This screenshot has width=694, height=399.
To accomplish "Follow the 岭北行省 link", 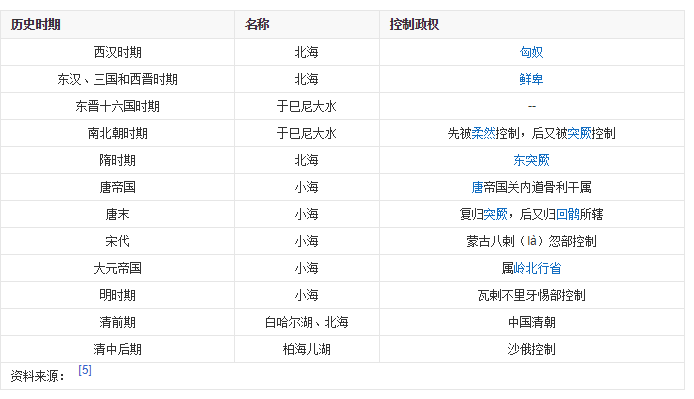I will (x=537, y=268).
